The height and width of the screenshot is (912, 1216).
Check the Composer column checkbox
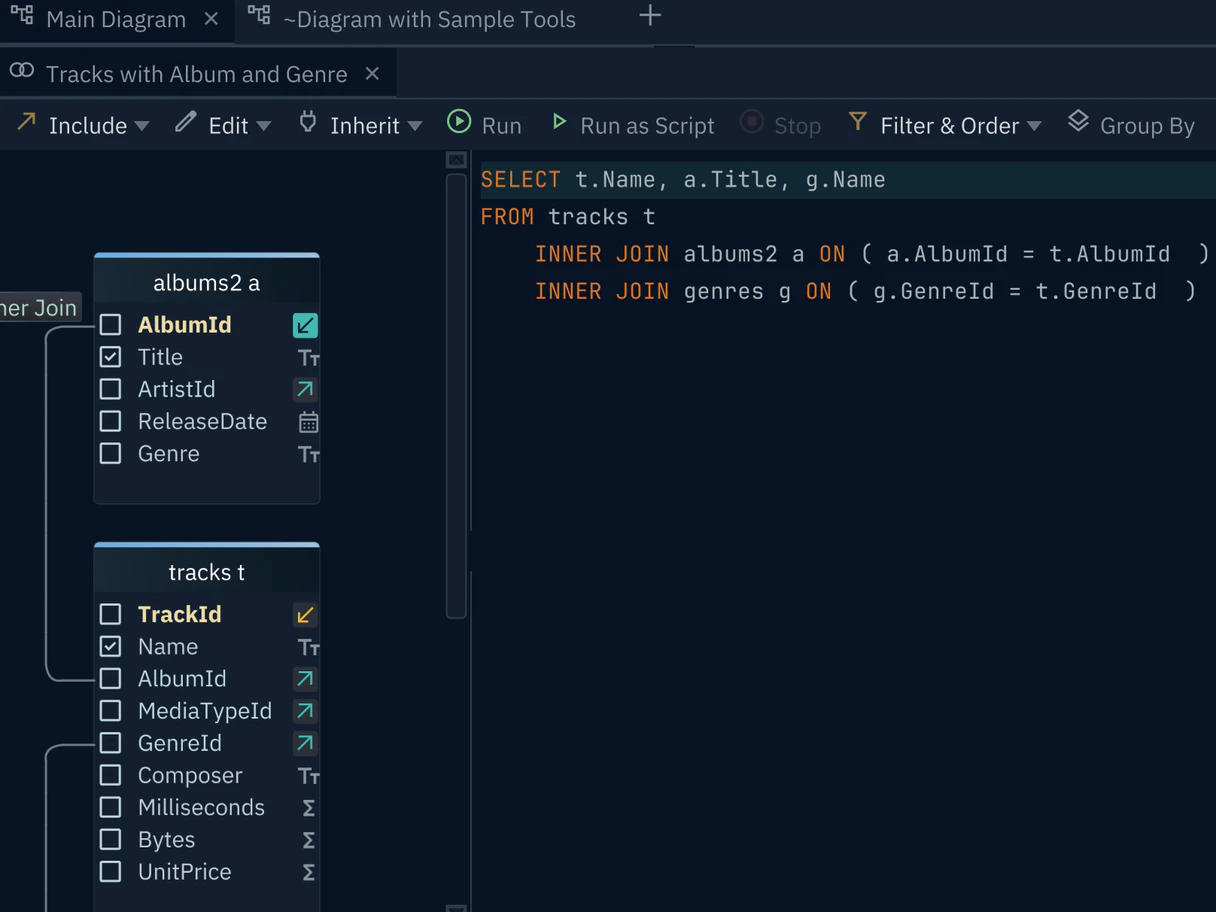(x=111, y=775)
